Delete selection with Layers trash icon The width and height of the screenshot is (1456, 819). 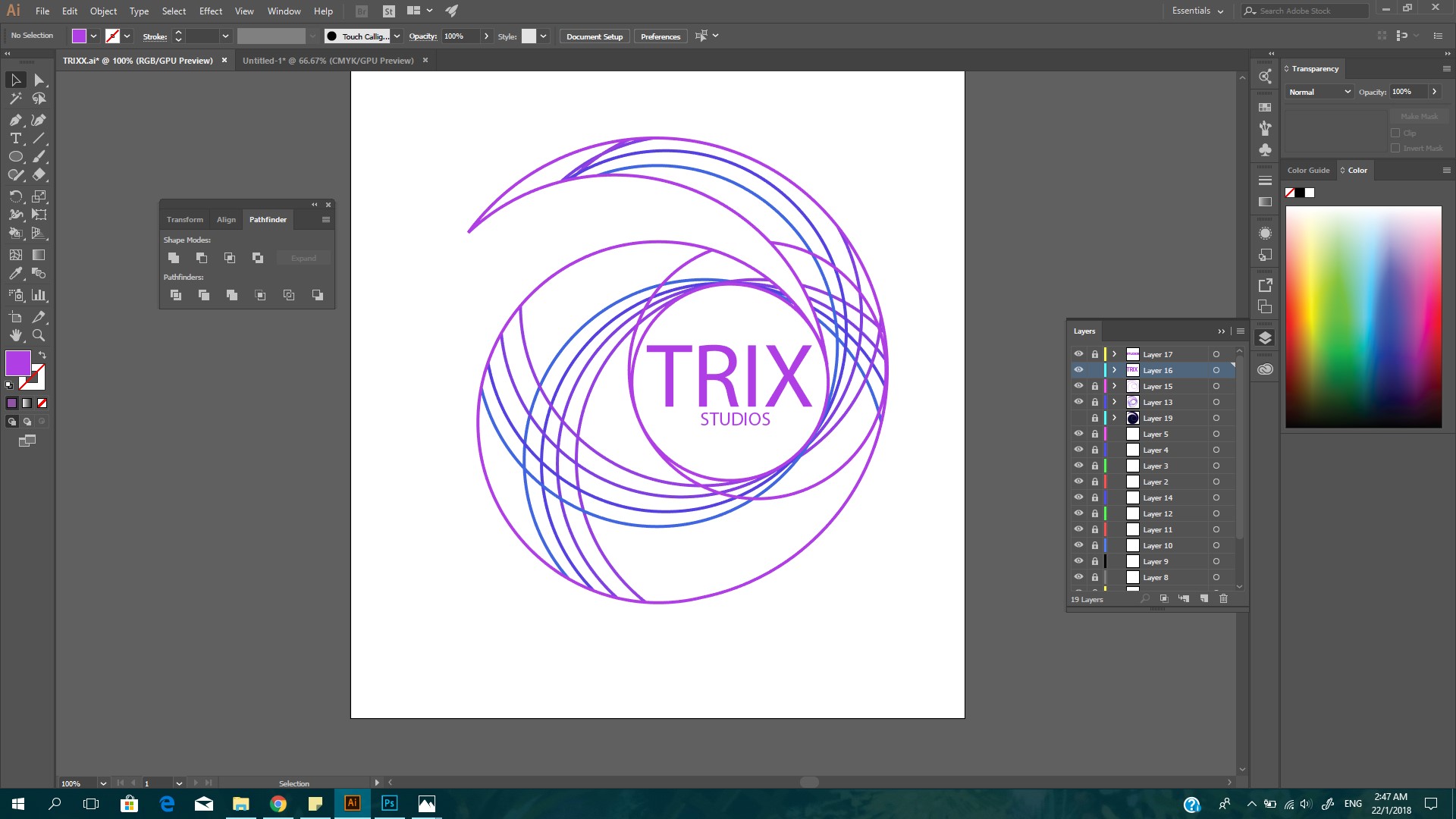tap(1223, 599)
